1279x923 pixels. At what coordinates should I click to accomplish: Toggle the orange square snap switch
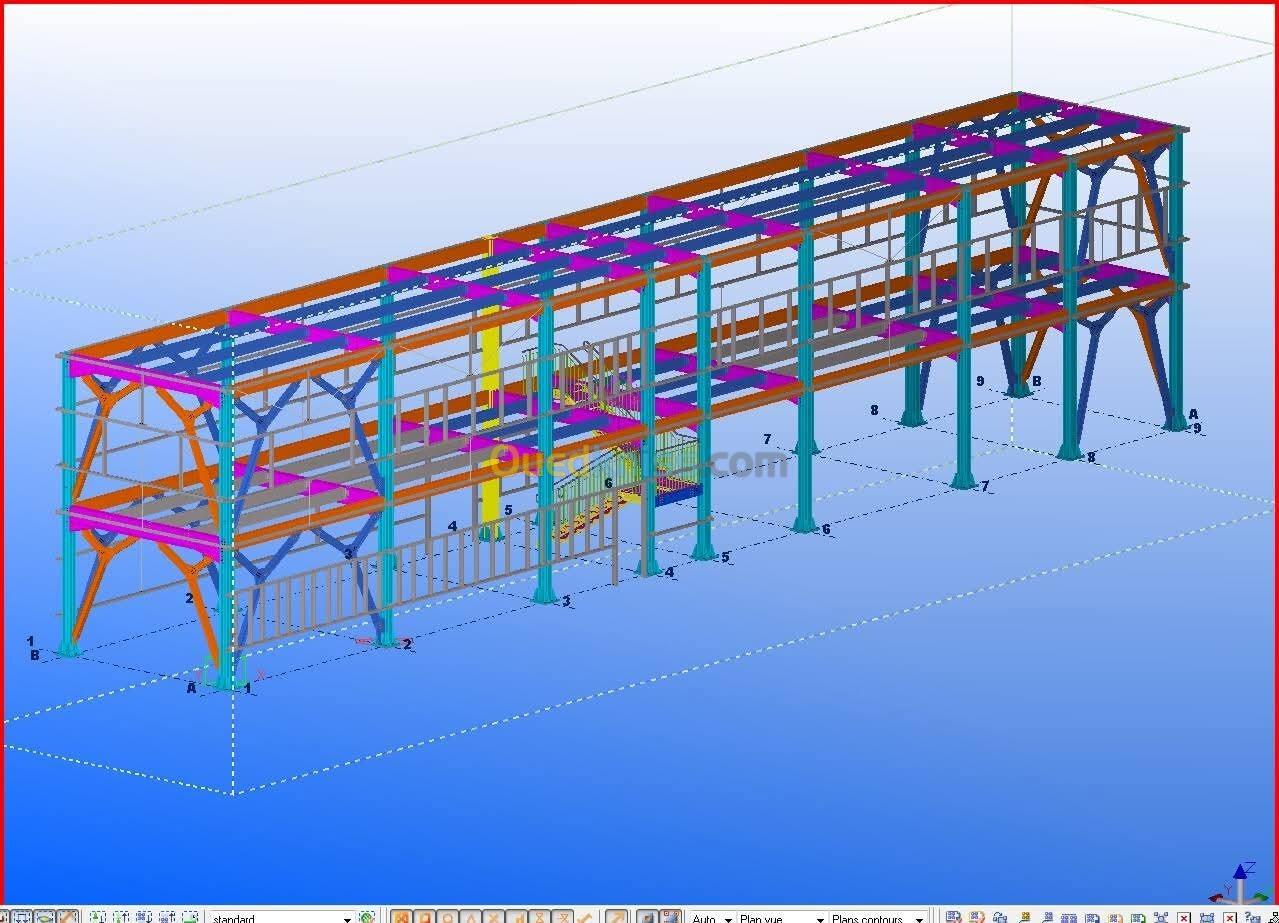[424, 917]
